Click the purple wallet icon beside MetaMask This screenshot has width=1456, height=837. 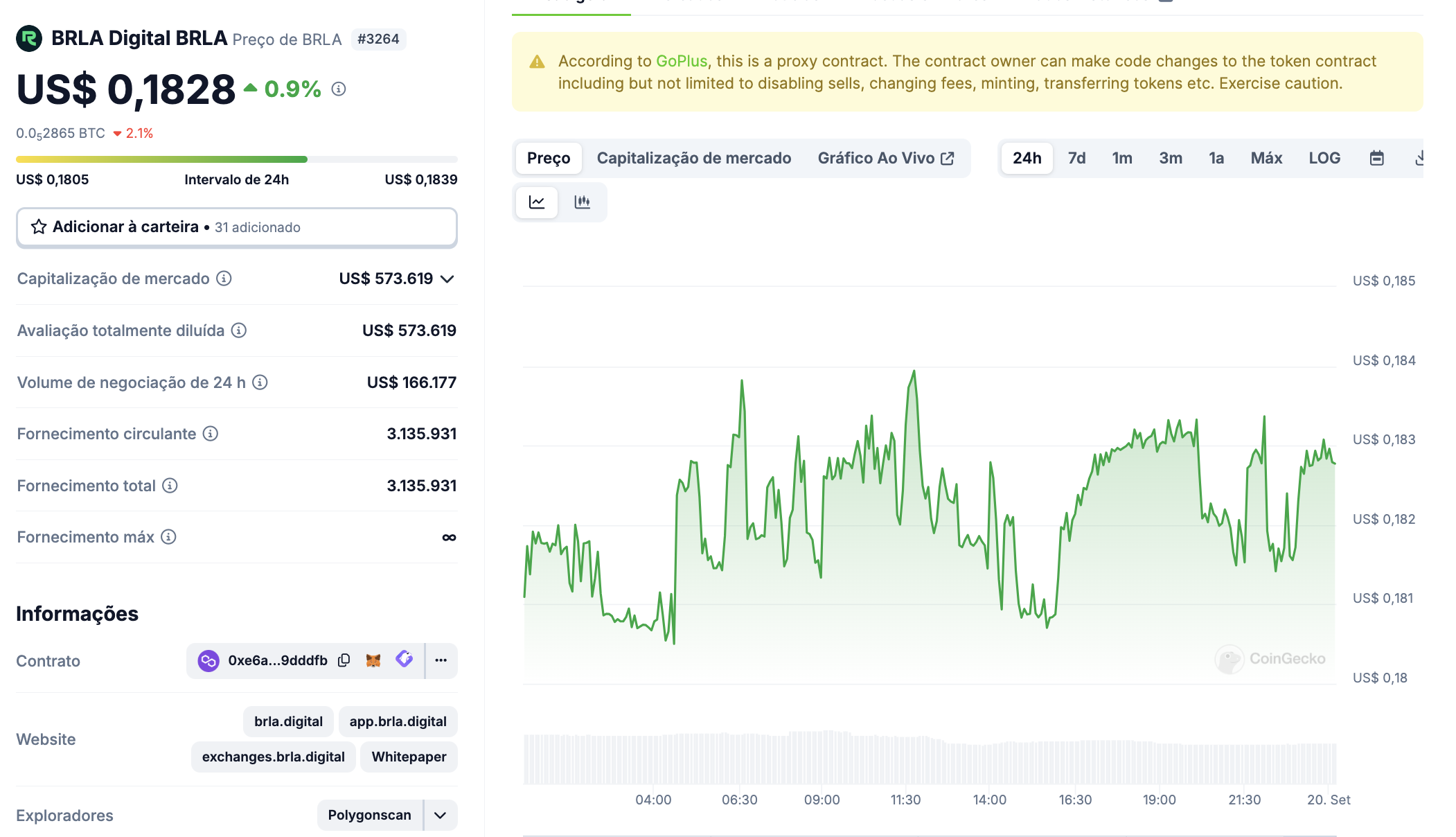405,659
